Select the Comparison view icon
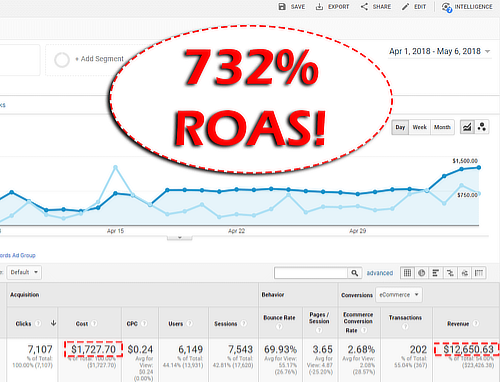The height and width of the screenshot is (382, 500). tap(450, 273)
